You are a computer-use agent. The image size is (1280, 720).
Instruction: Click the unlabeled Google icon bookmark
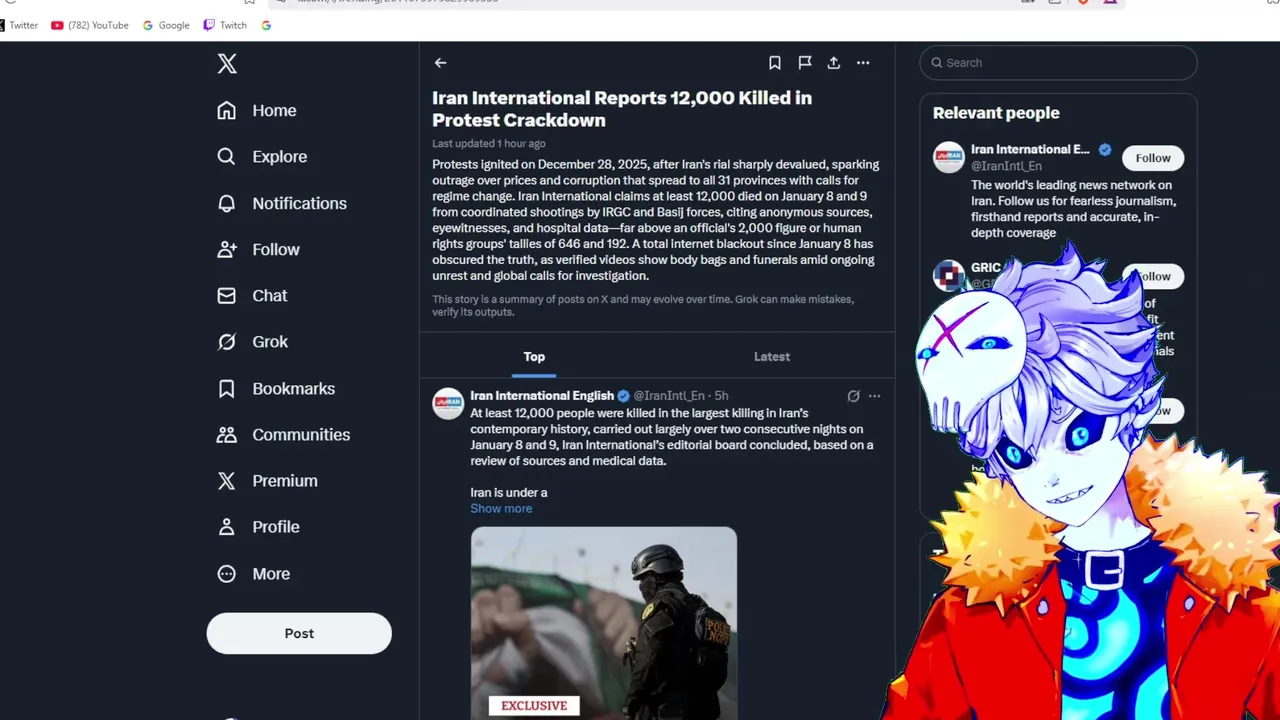click(x=266, y=25)
